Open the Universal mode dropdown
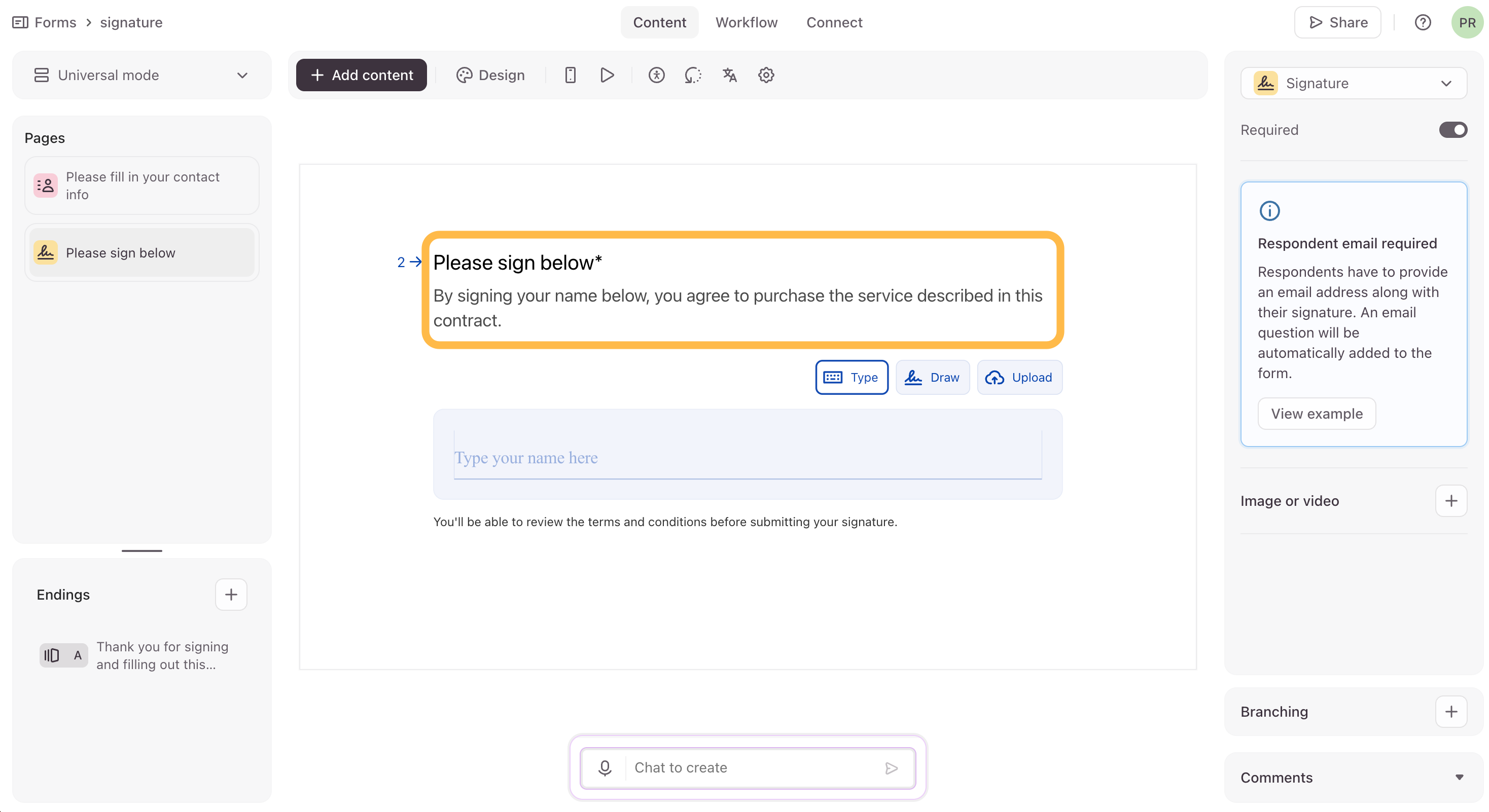1489x812 pixels. [x=141, y=75]
